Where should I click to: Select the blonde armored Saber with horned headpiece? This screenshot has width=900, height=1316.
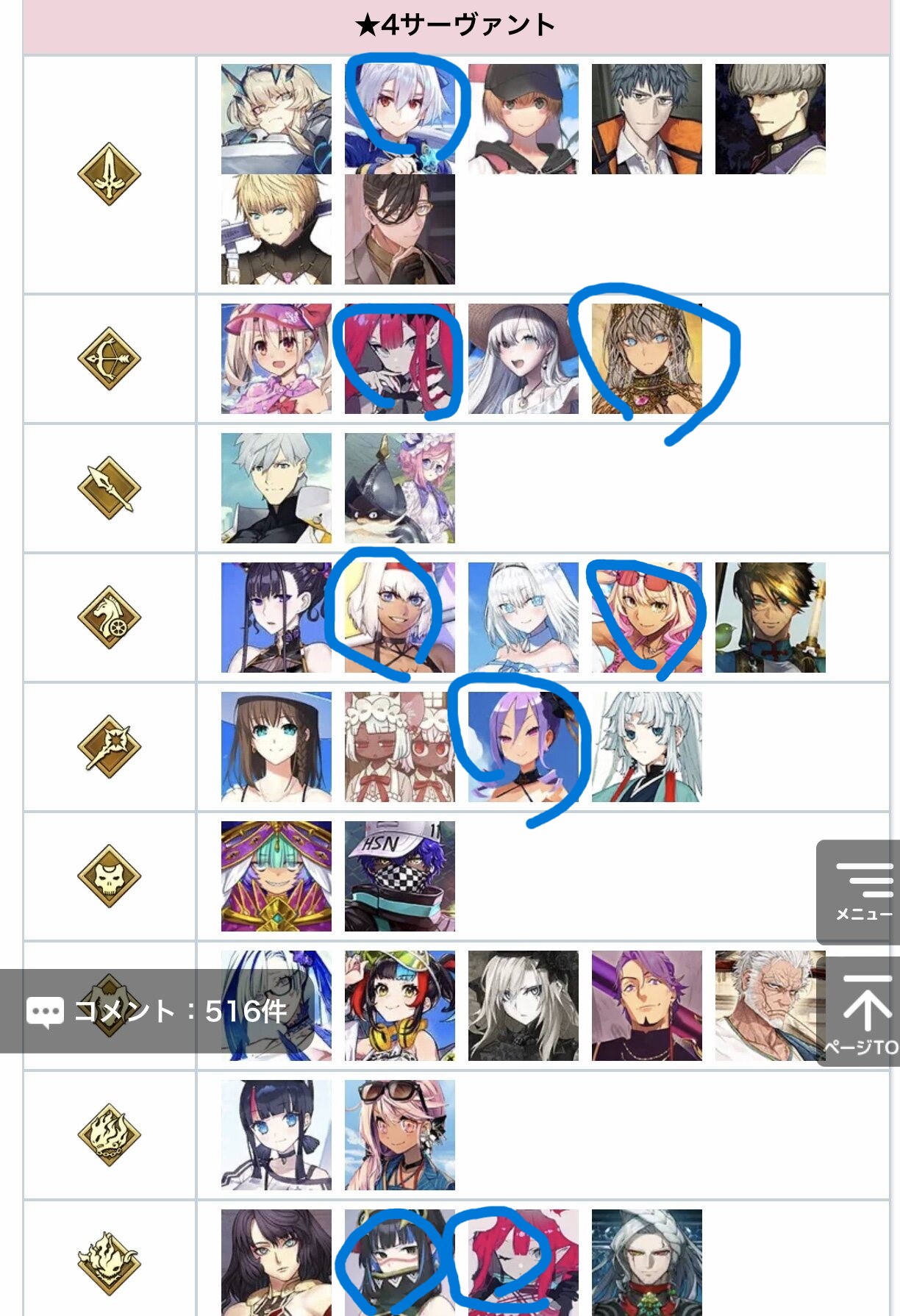(x=276, y=119)
